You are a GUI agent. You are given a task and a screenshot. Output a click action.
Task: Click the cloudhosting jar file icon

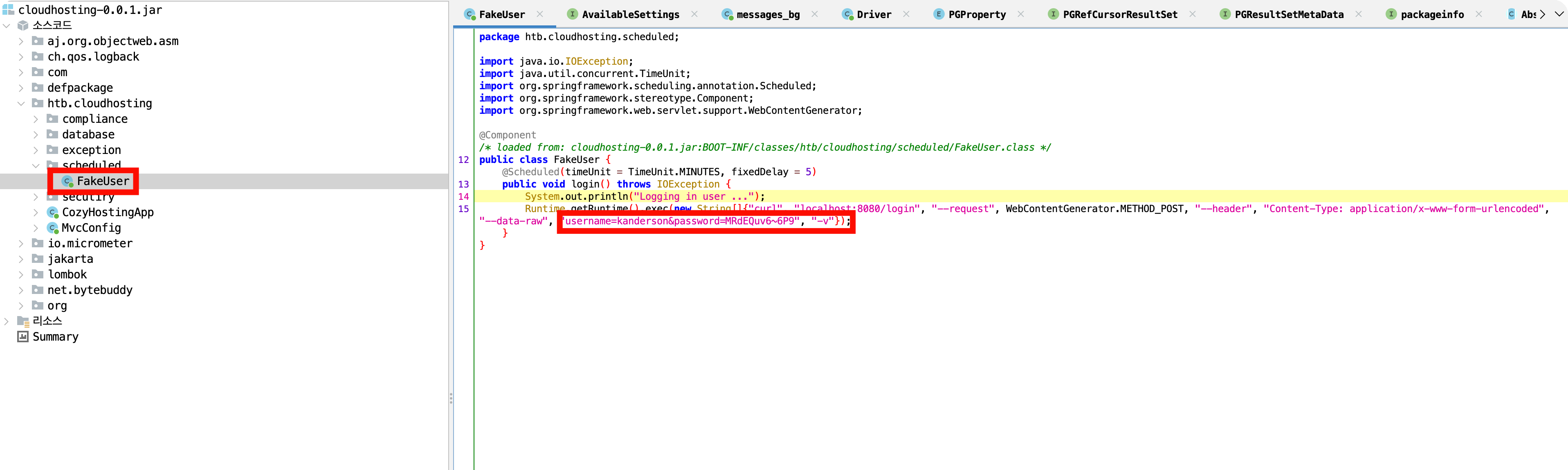click(8, 10)
